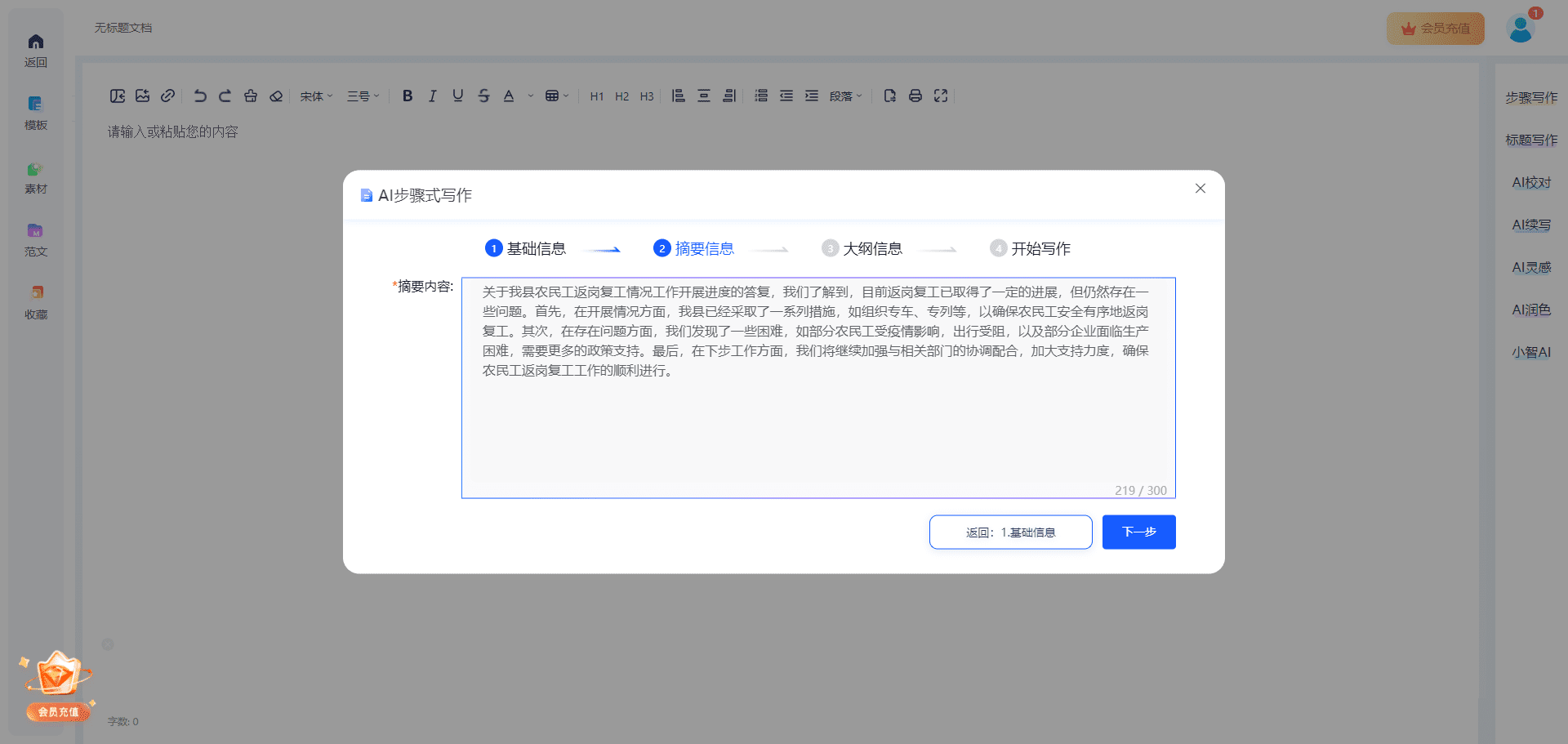Toggle bold formatting

click(x=408, y=96)
